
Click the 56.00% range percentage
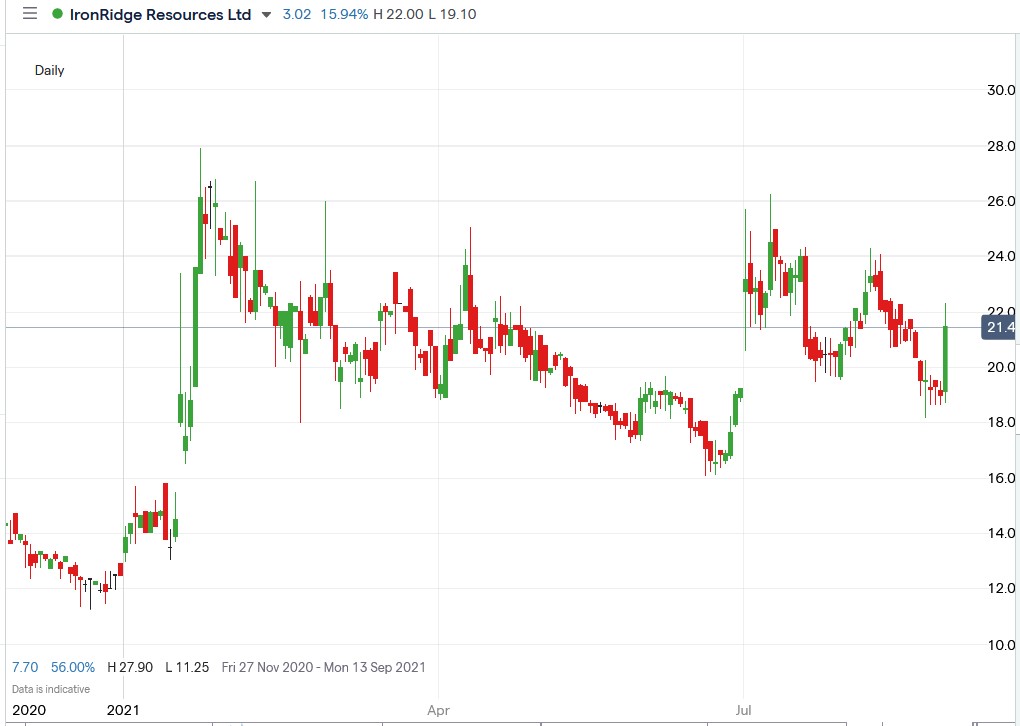tap(70, 667)
